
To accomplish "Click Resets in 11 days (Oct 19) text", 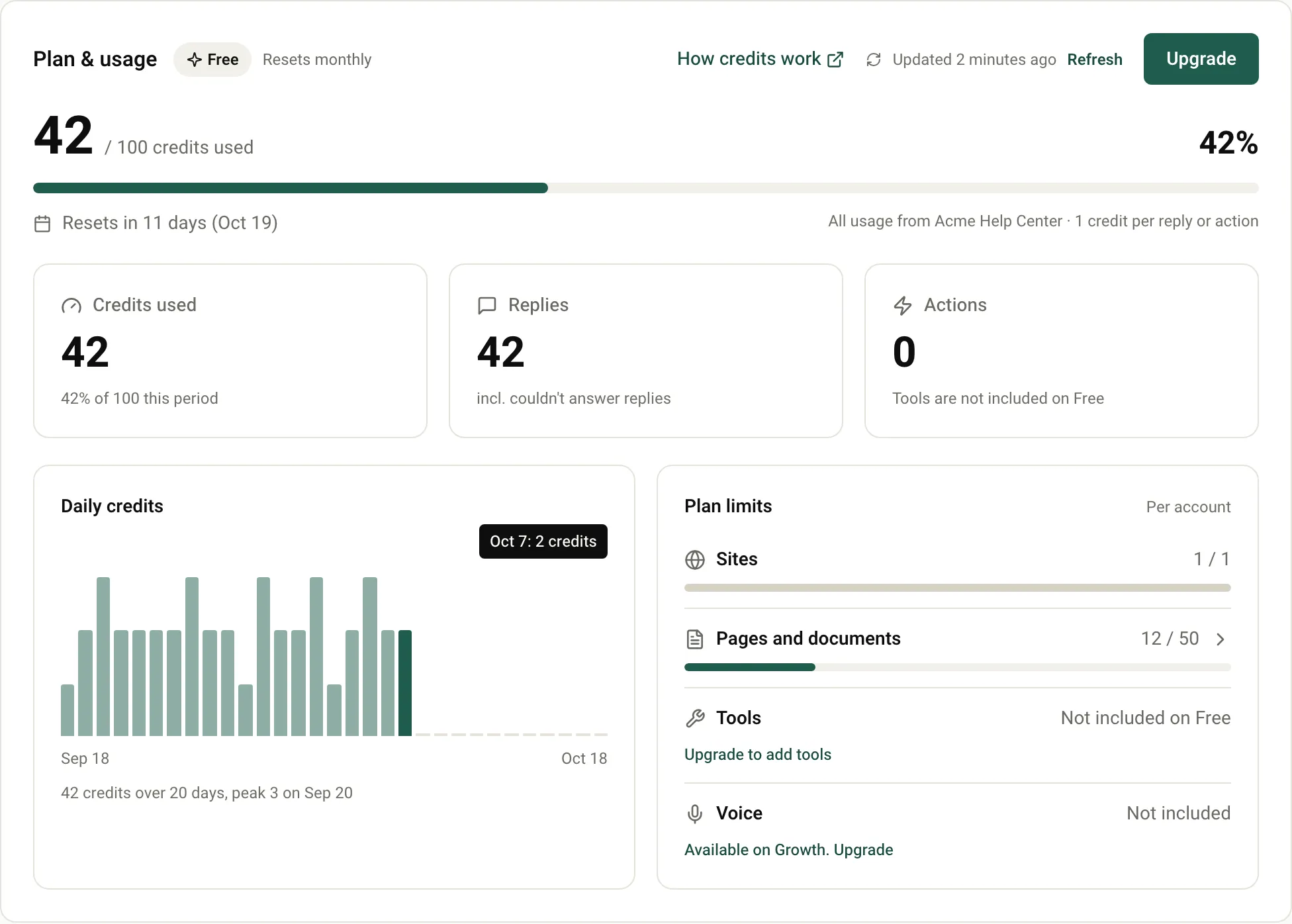I will (x=170, y=223).
